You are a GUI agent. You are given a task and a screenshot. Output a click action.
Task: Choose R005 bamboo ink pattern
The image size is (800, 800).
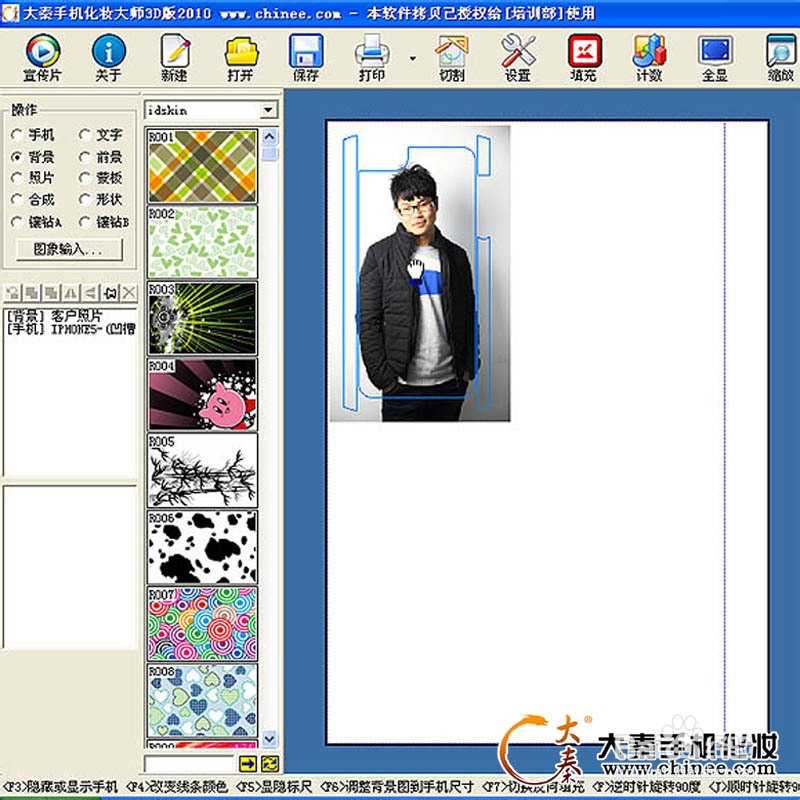click(203, 471)
